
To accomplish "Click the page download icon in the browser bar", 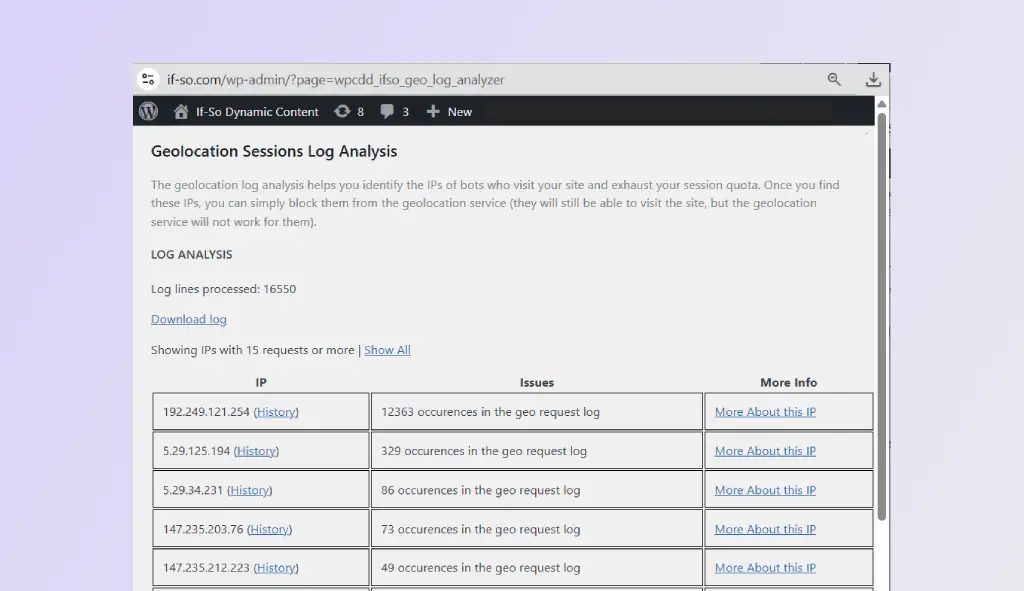I will point(873,79).
